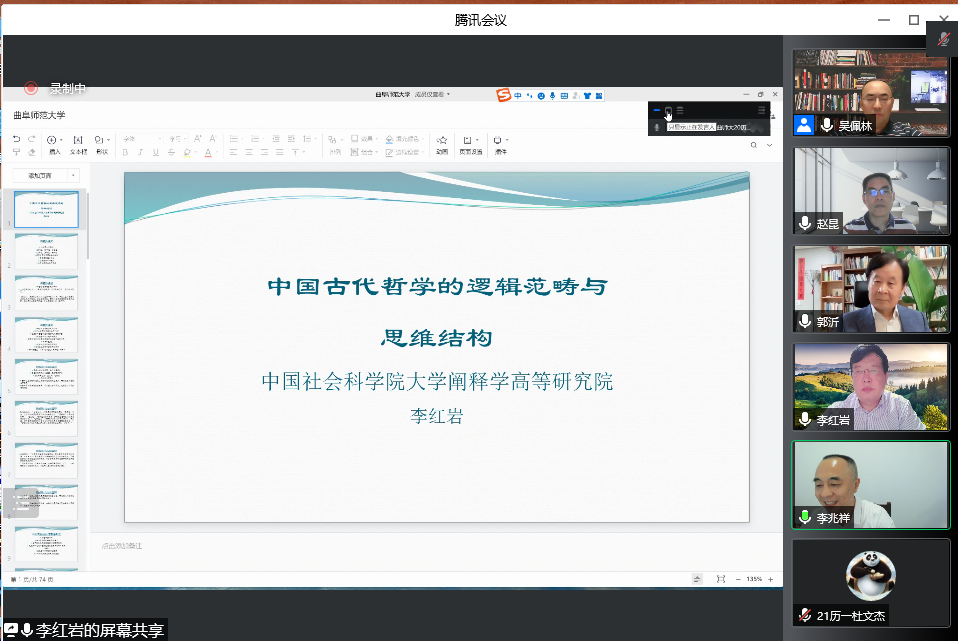
Task: Click the Insert (插入) plus icon
Action: pyautogui.click(x=52, y=140)
